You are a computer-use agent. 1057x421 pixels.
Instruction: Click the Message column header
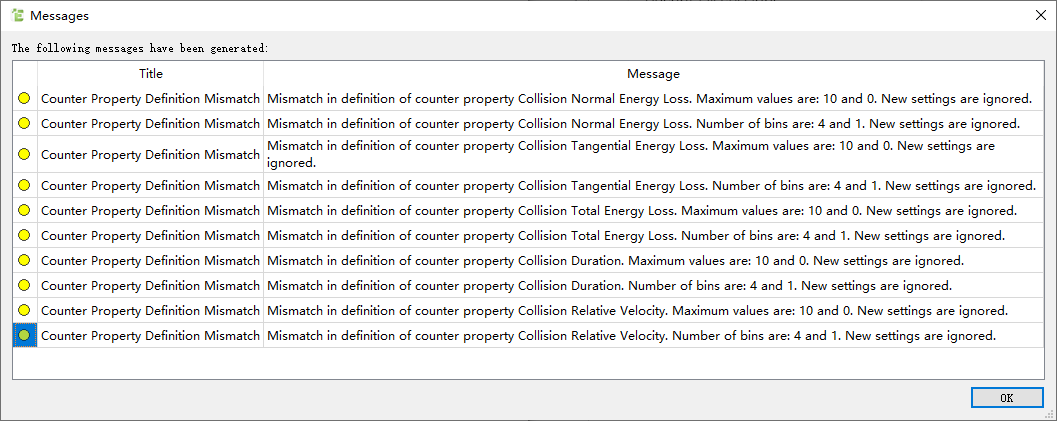[x=653, y=73]
